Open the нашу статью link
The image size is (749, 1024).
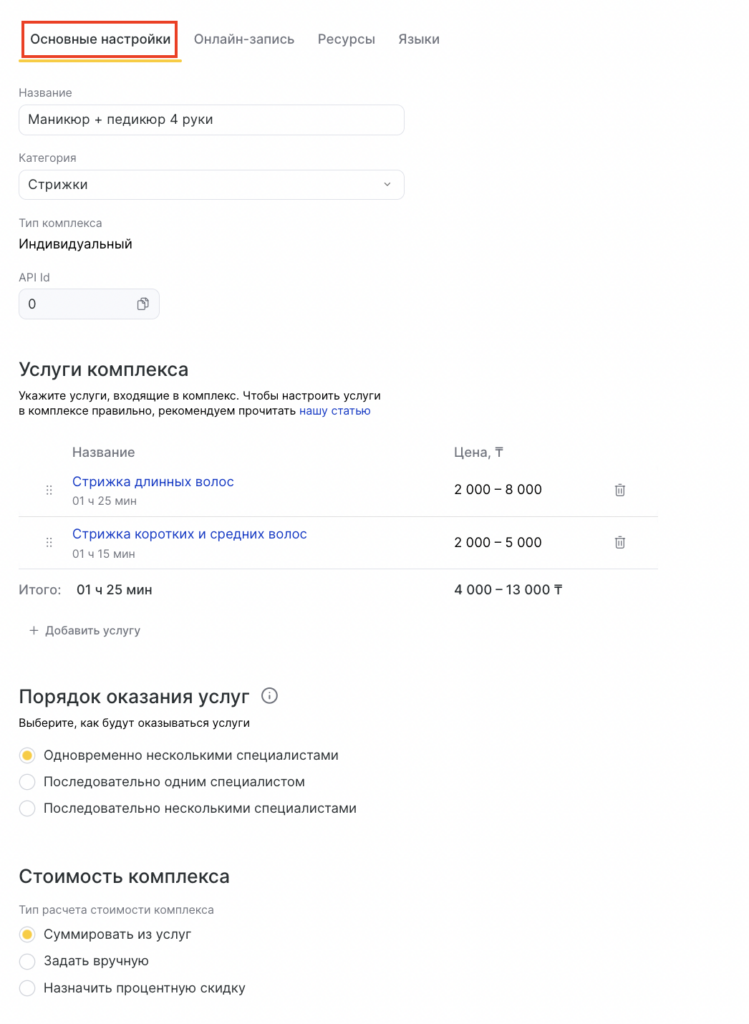[x=334, y=411]
